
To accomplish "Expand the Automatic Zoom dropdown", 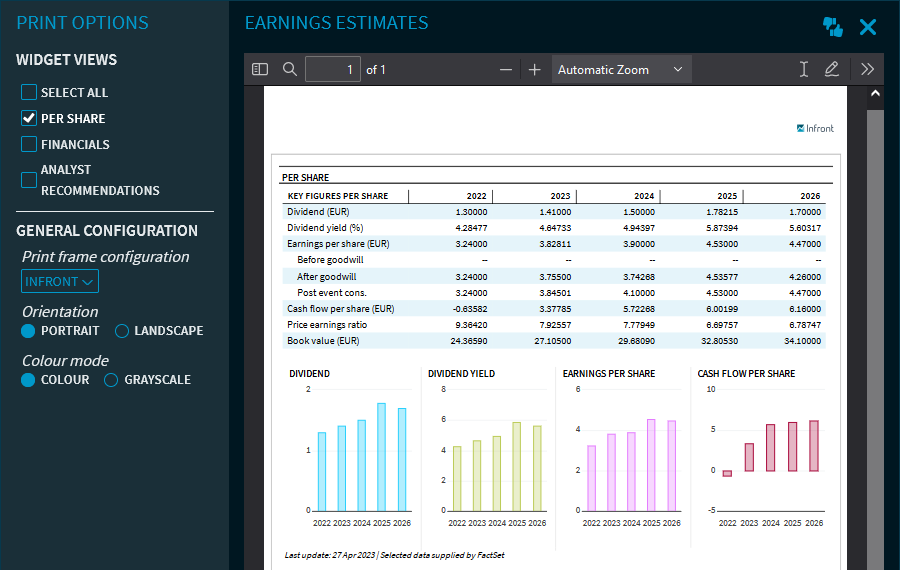I will [620, 70].
